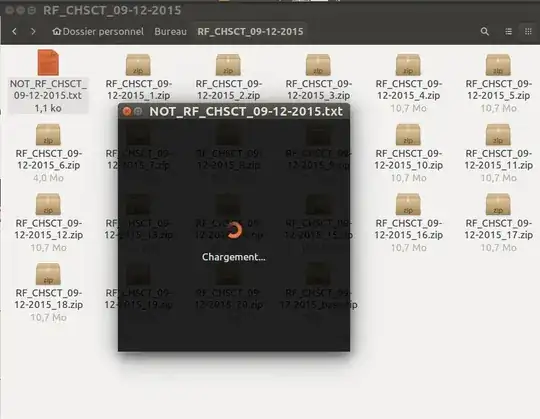540x419 pixels.
Task: Click the RF_CHSCT_09-12-2015_4.zip file name
Action: click(x=408, y=90)
